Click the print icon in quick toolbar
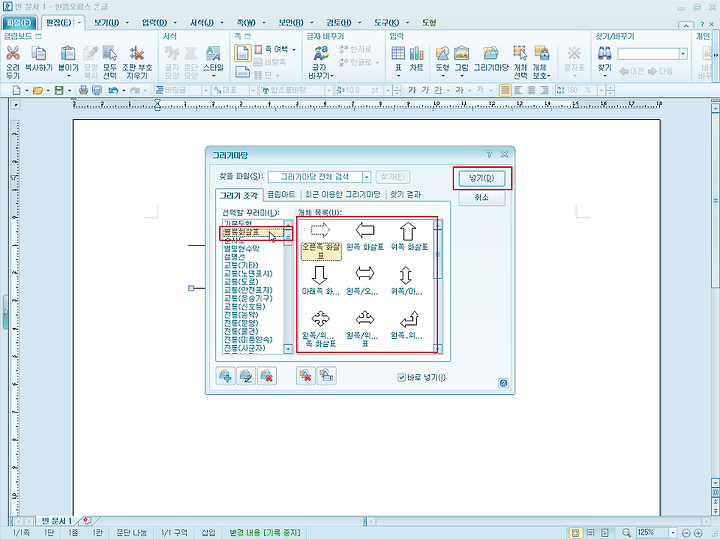Viewport: 720px width, 539px height. (x=83, y=90)
